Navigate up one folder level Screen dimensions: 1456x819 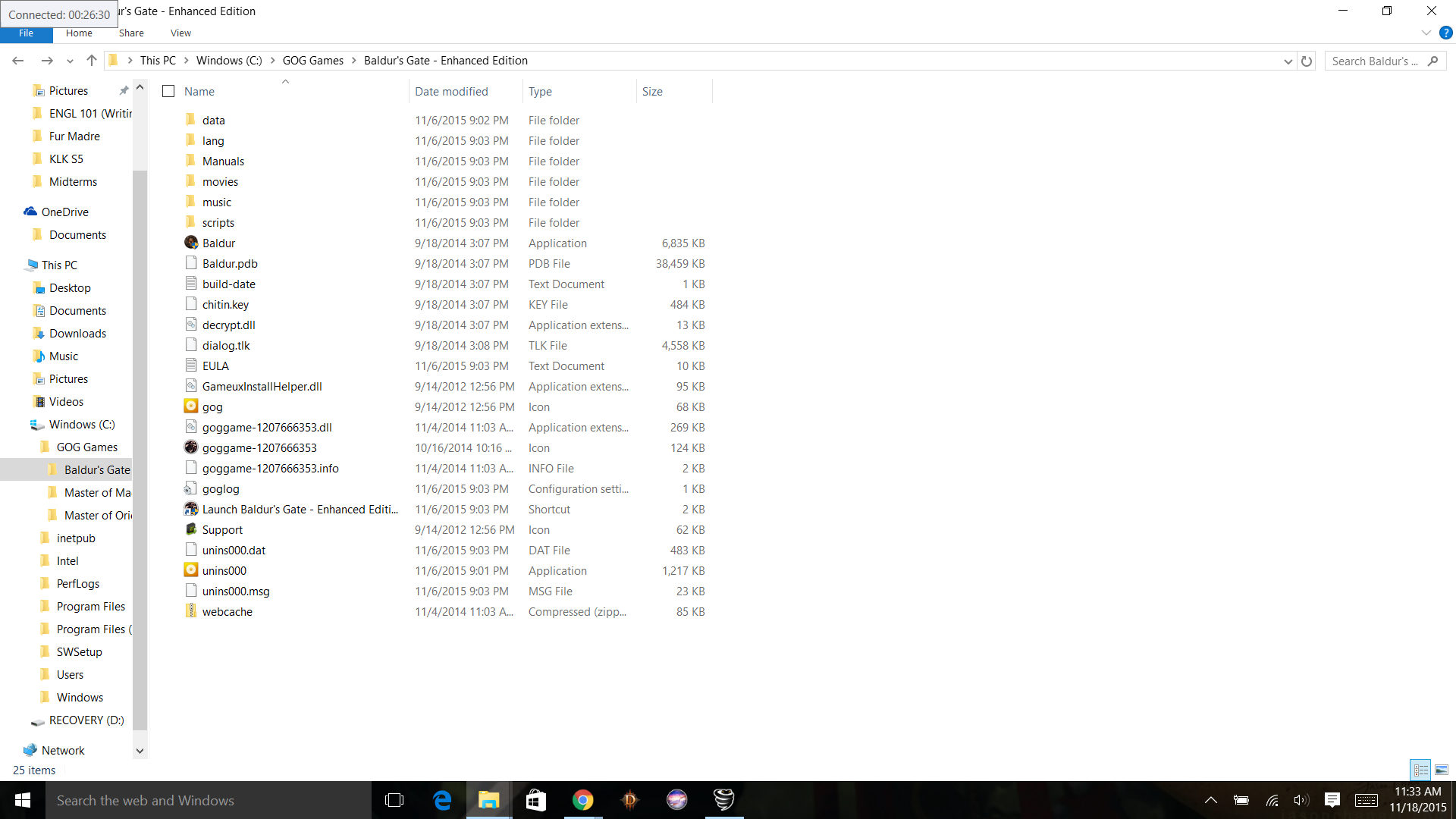[x=92, y=61]
